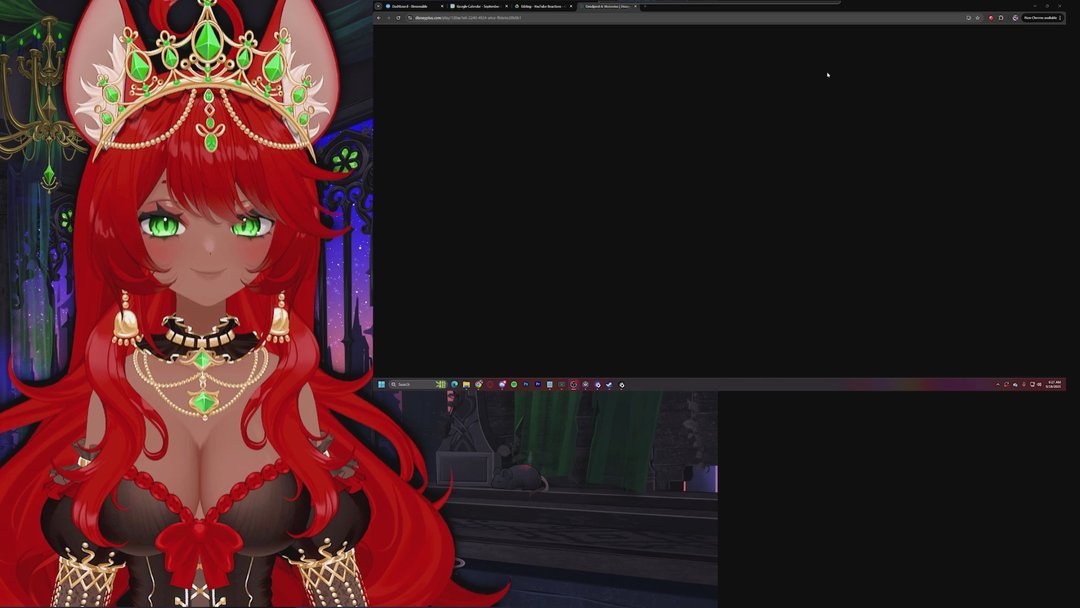Image resolution: width=1080 pixels, height=608 pixels.
Task: Open a new browser tab
Action: pos(645,6)
